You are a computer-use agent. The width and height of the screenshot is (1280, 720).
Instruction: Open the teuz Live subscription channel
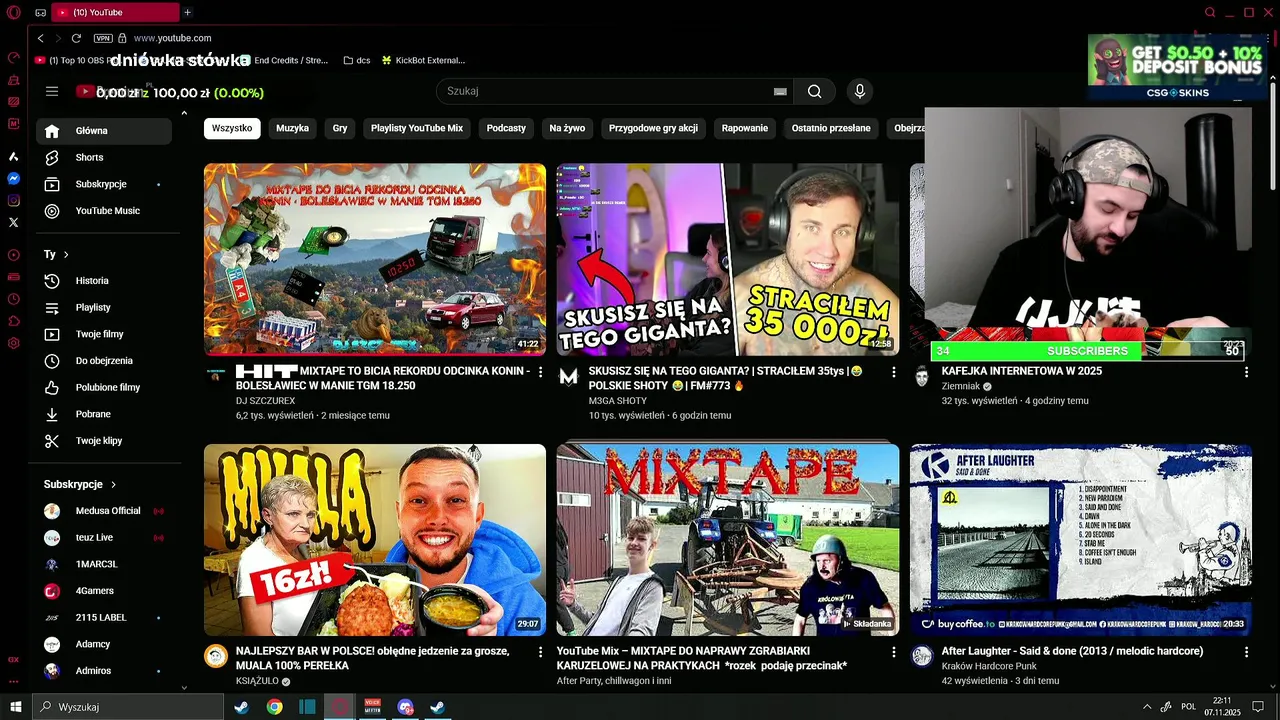click(104, 537)
